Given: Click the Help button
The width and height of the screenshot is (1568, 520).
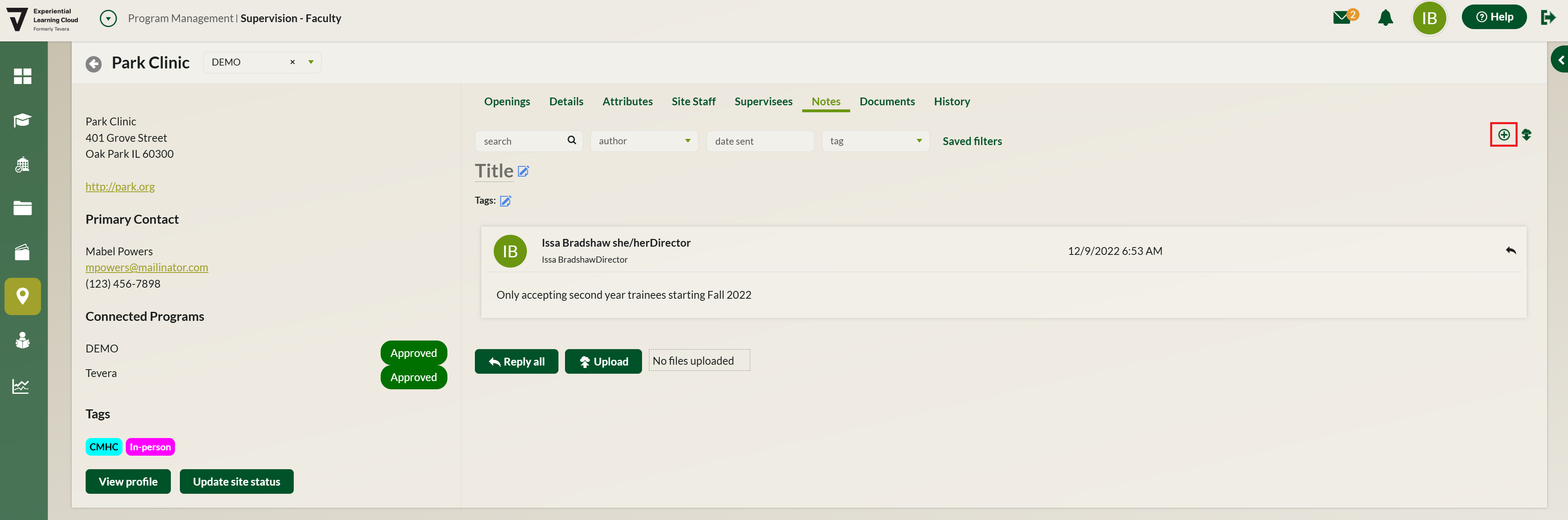Looking at the screenshot, I should [x=1494, y=17].
